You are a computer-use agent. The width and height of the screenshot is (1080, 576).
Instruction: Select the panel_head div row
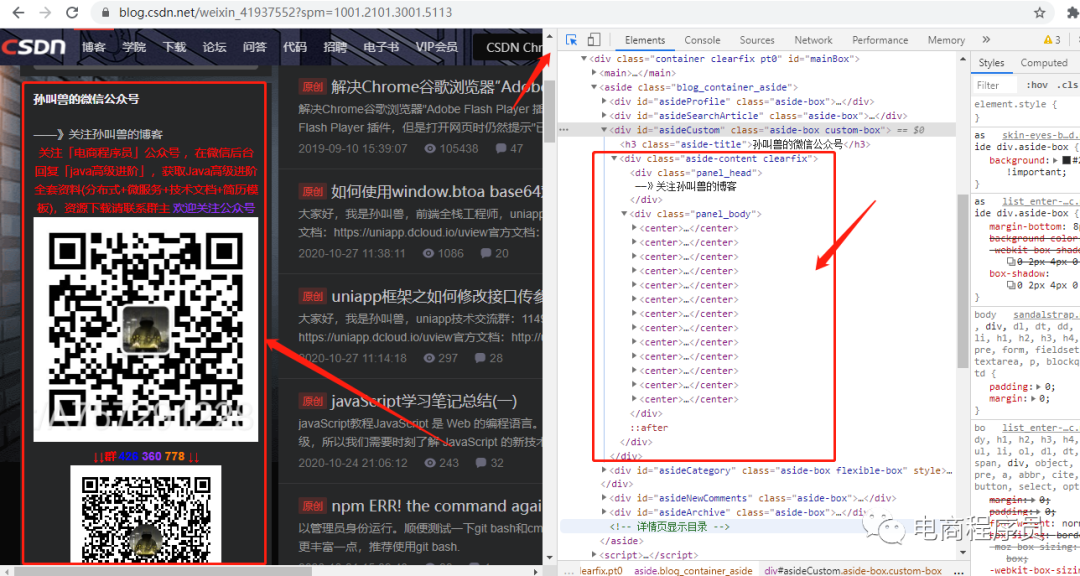coord(696,173)
